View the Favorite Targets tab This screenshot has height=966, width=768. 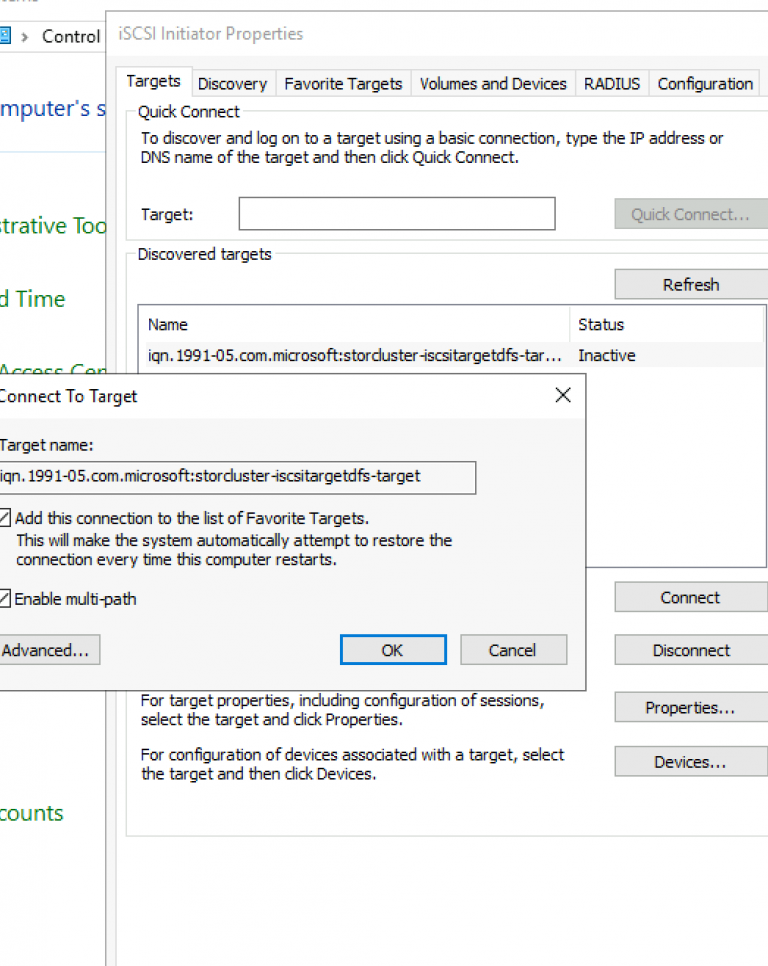(x=343, y=84)
